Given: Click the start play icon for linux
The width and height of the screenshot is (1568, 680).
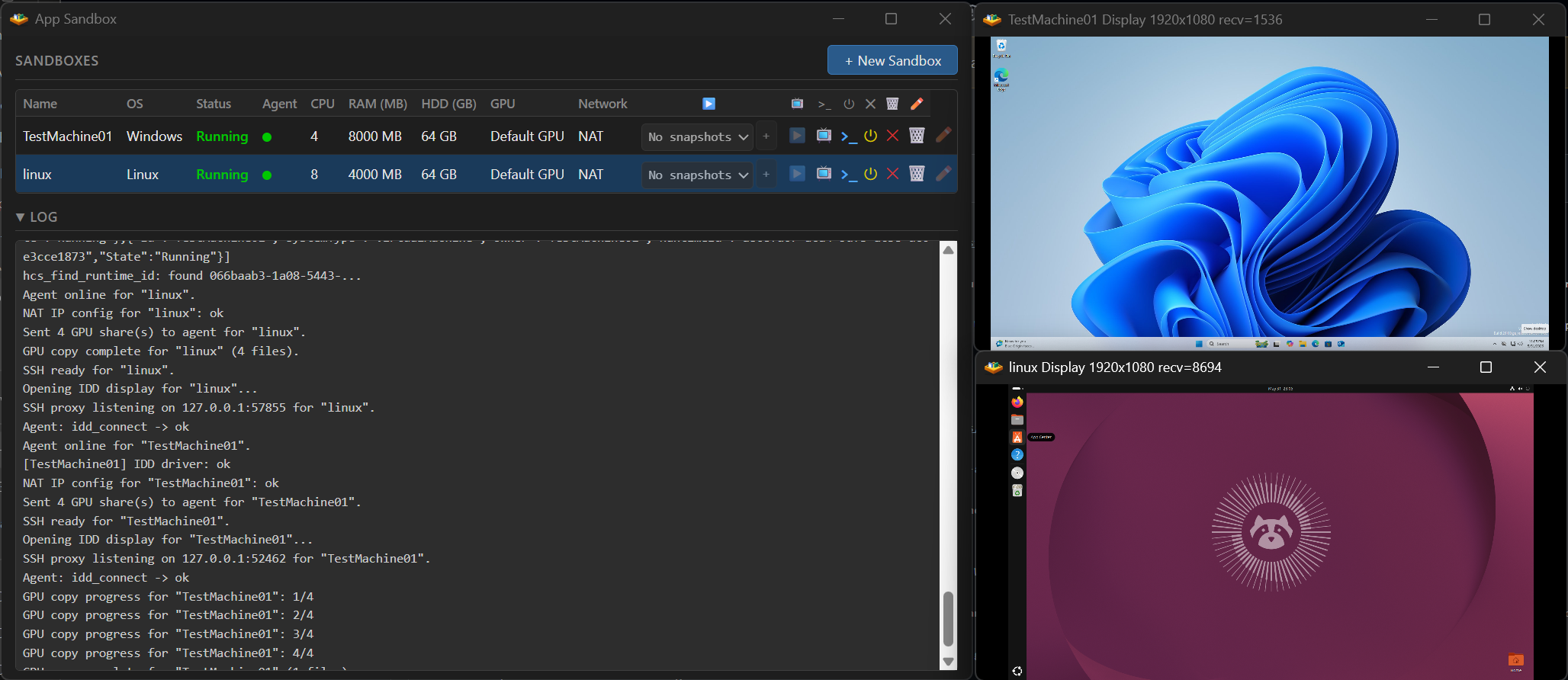Looking at the screenshot, I should coord(797,174).
